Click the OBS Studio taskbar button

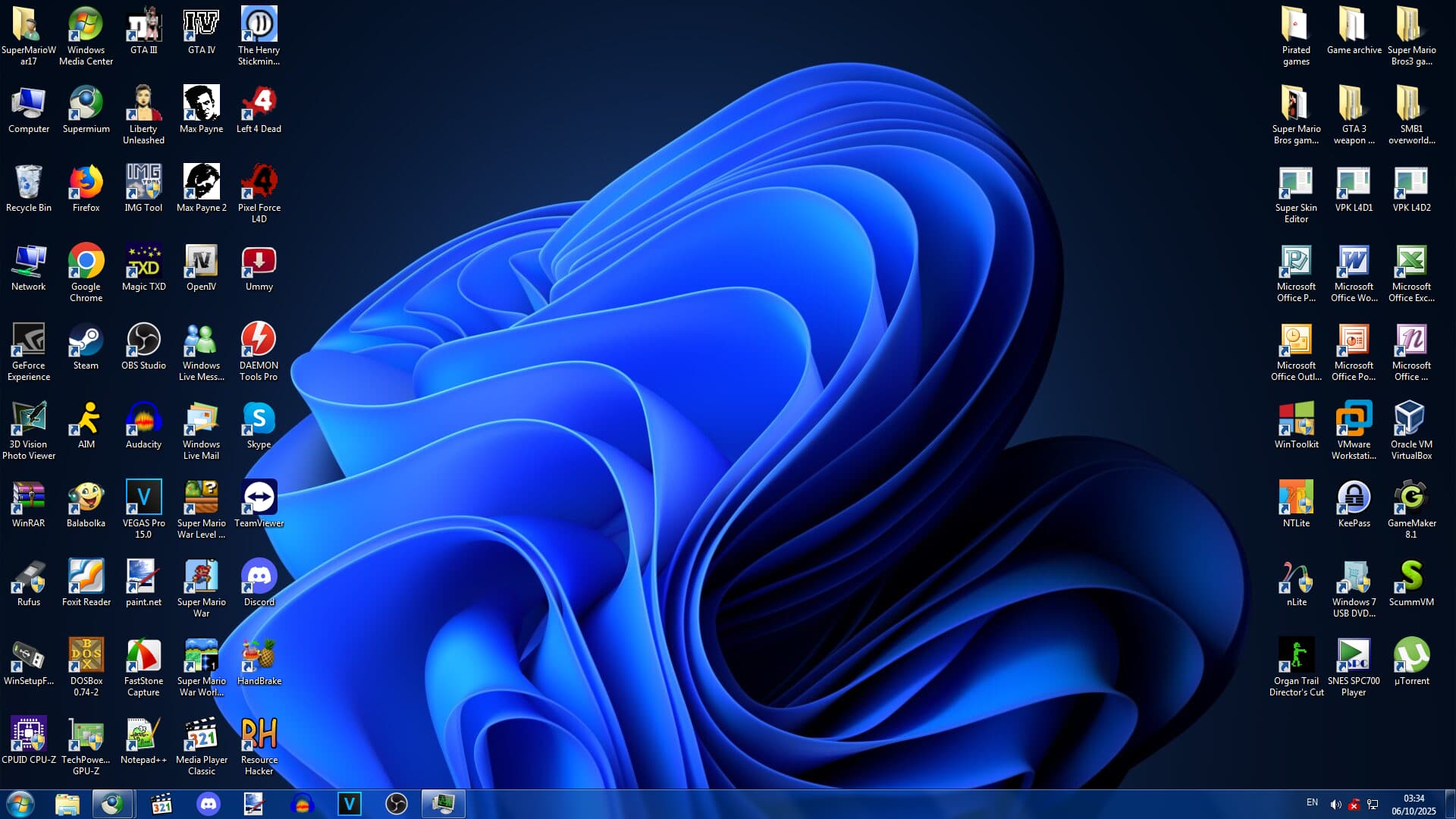[x=397, y=804]
